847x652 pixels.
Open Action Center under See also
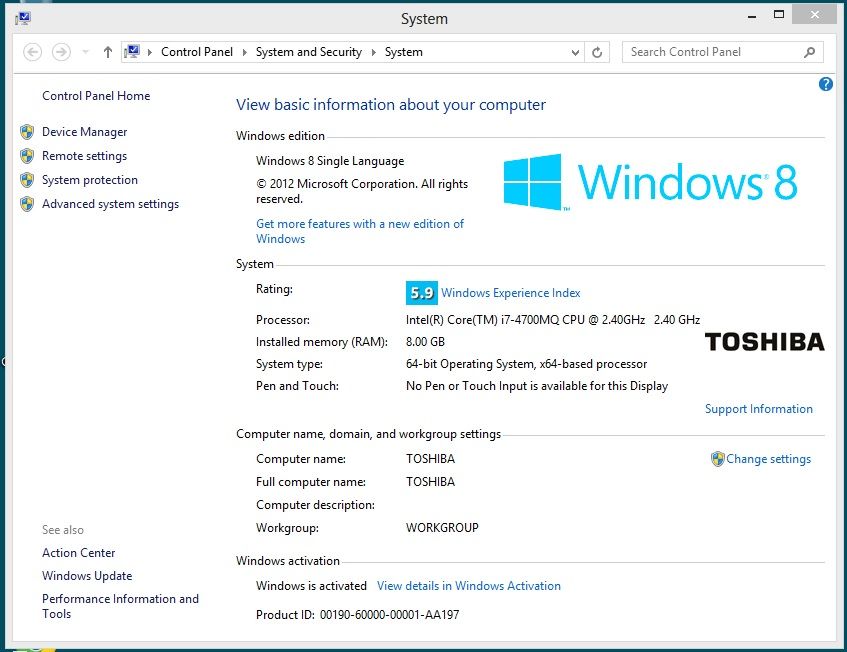[78, 553]
